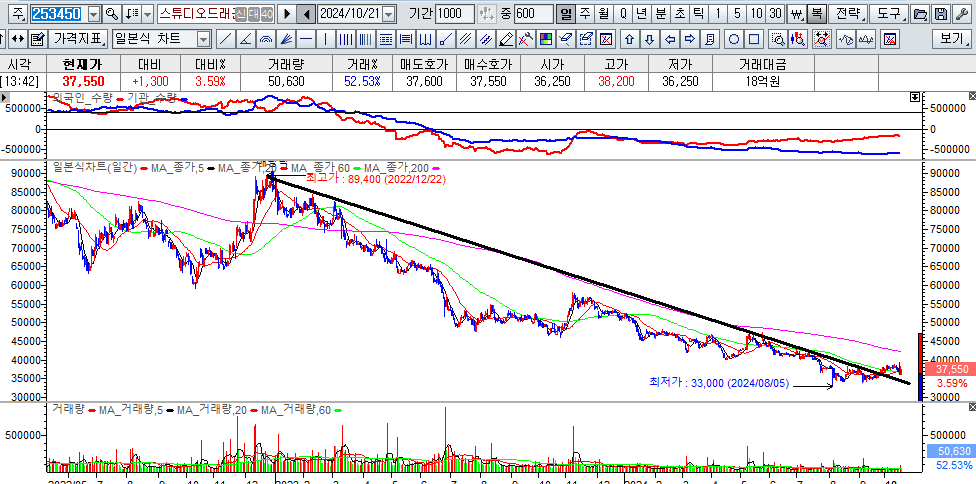The width and height of the screenshot is (976, 484).
Task: Click the 보기 view button
Action: pos(951,39)
